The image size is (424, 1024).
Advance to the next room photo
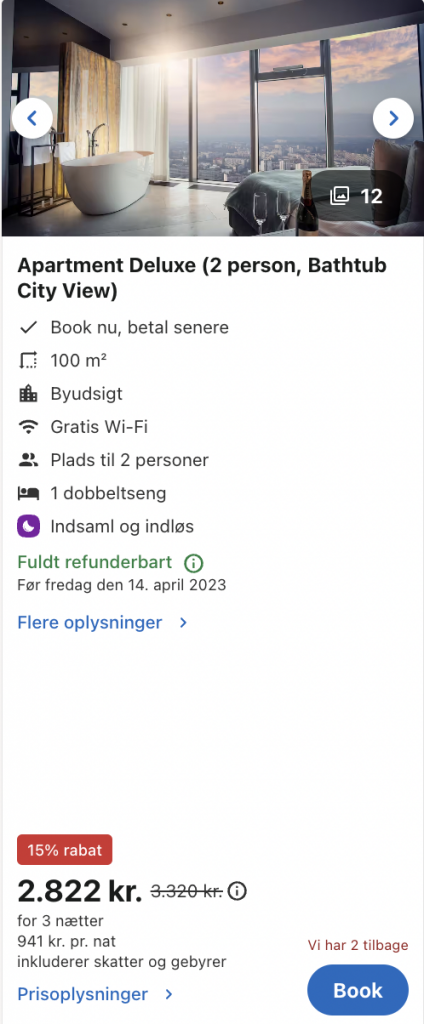(x=393, y=118)
